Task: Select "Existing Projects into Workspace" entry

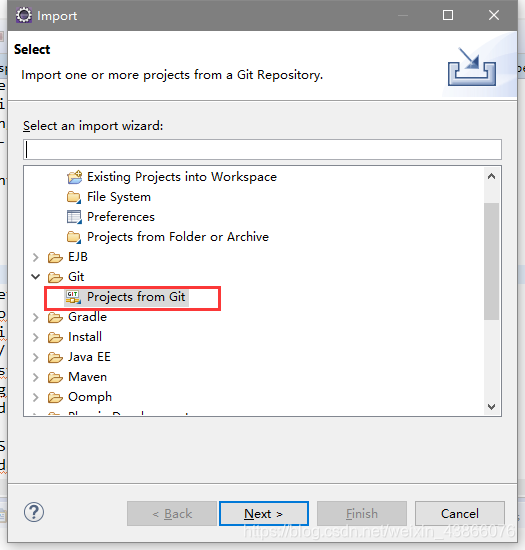Action: click(182, 177)
